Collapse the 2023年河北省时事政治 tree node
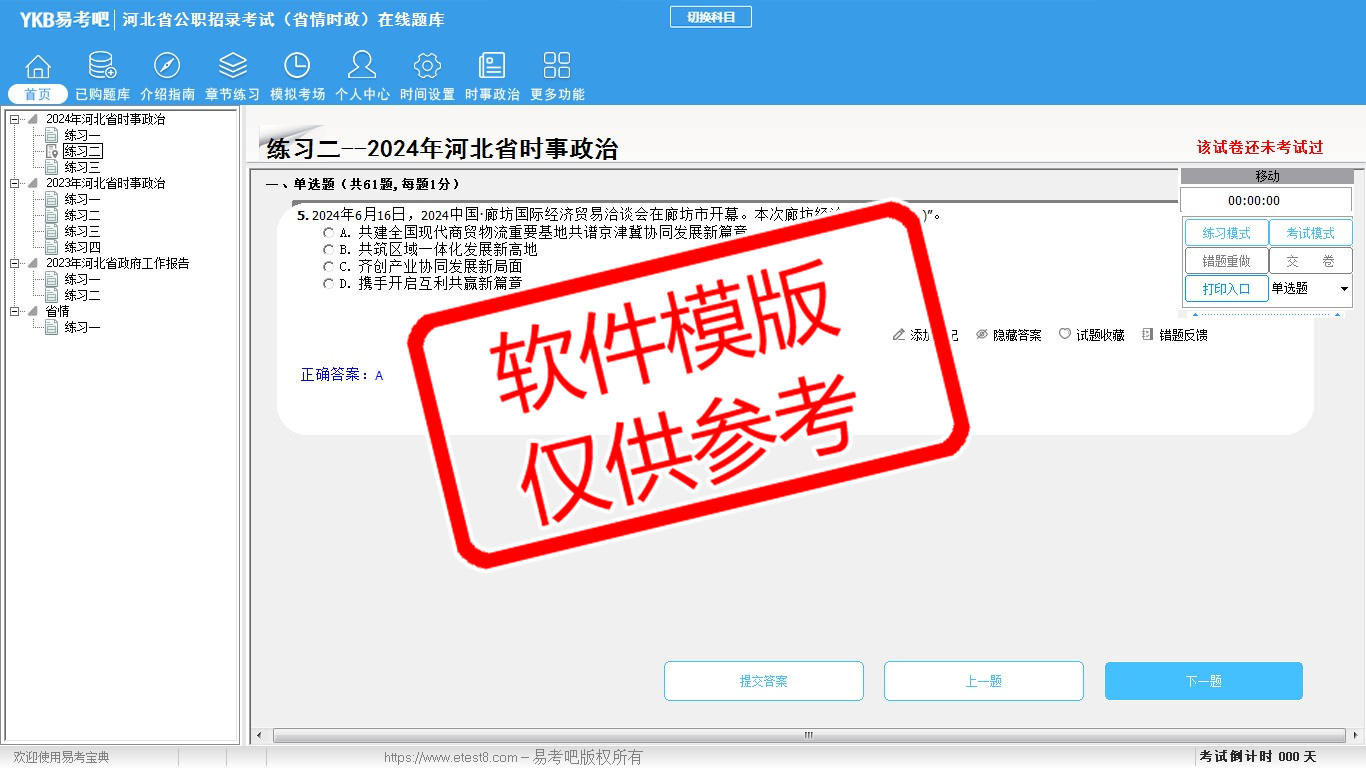 [14, 184]
